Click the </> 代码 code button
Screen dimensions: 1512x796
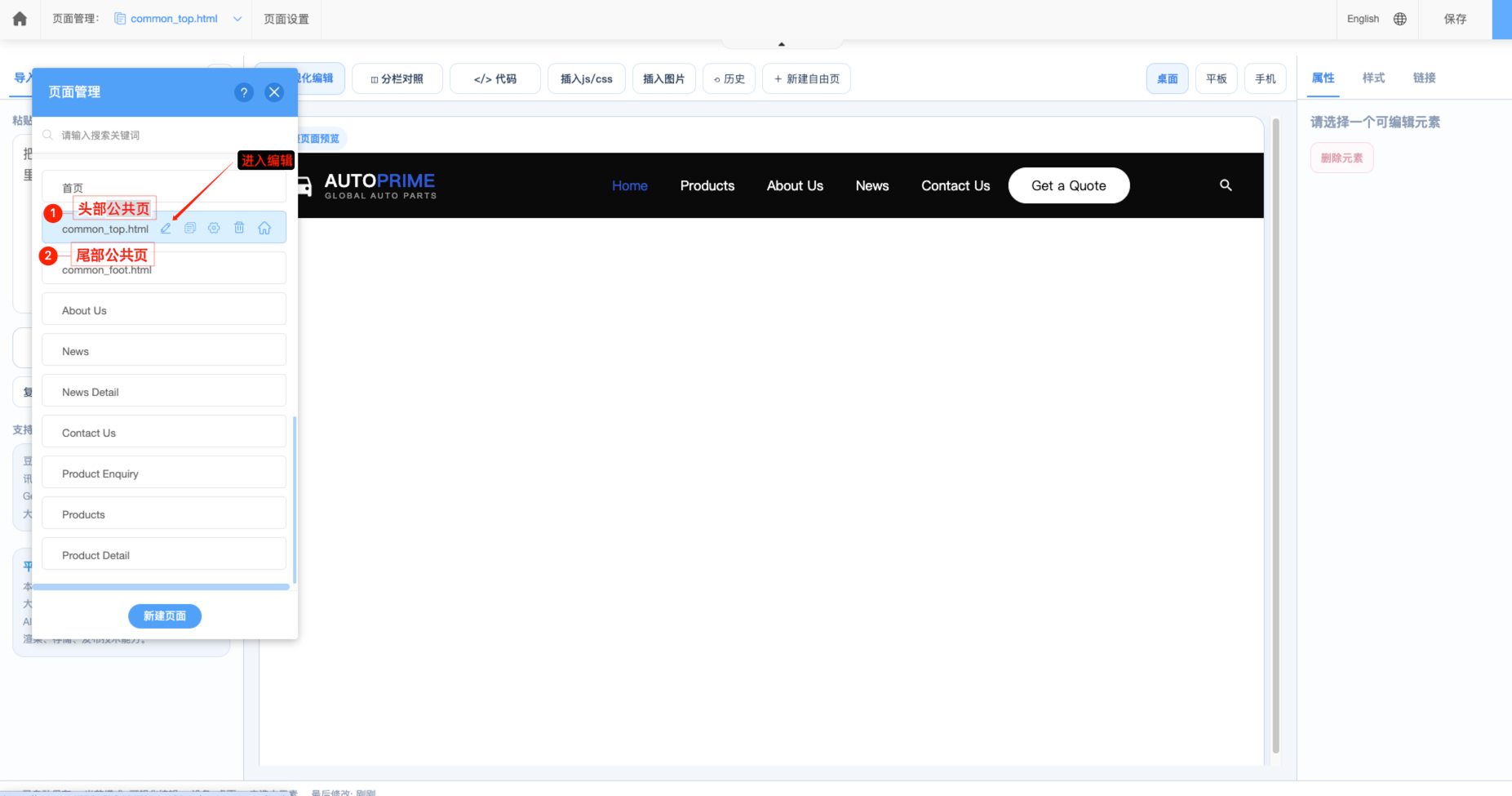tap(495, 78)
